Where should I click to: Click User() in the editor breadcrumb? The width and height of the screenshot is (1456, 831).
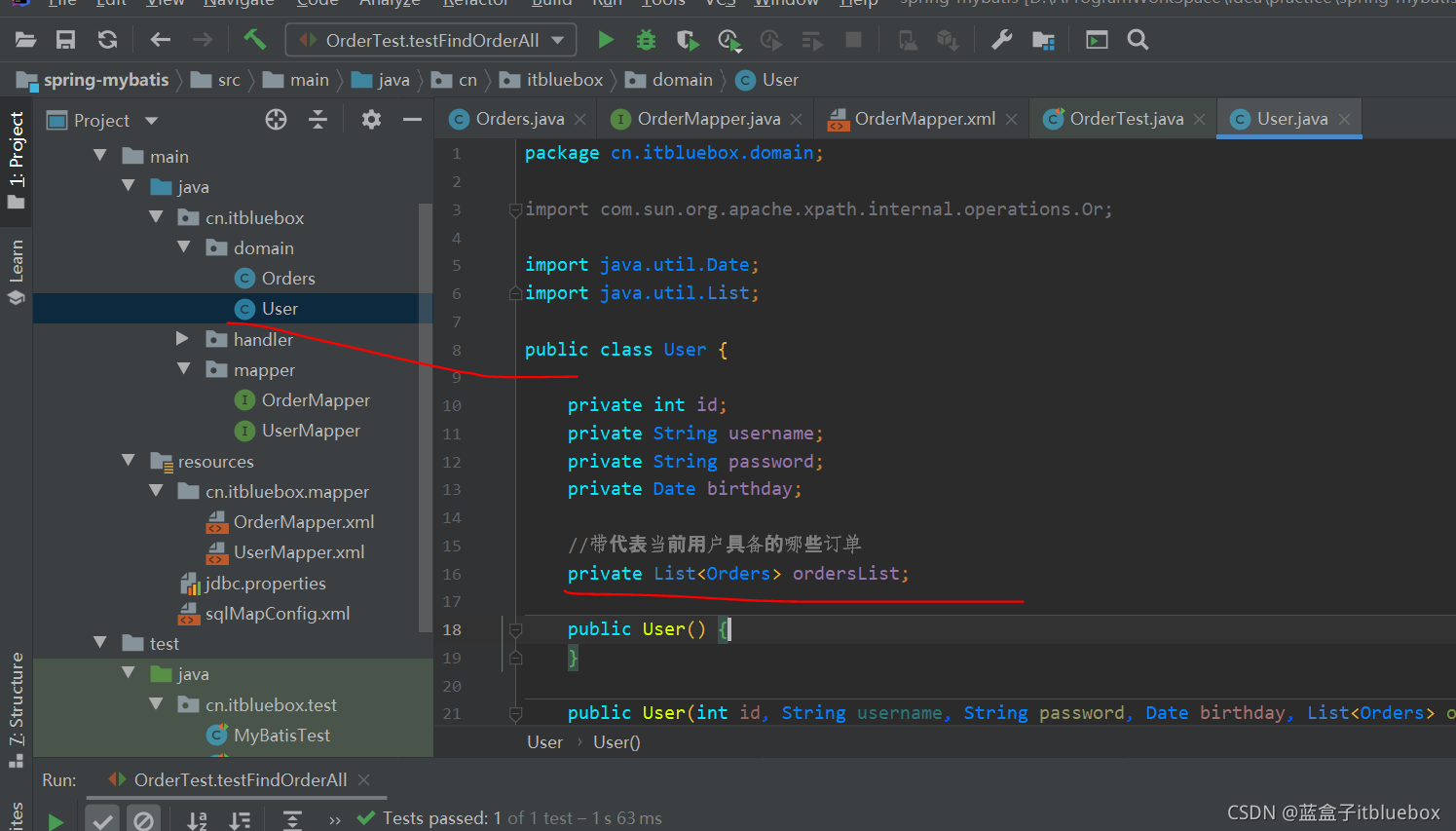pyautogui.click(x=616, y=742)
